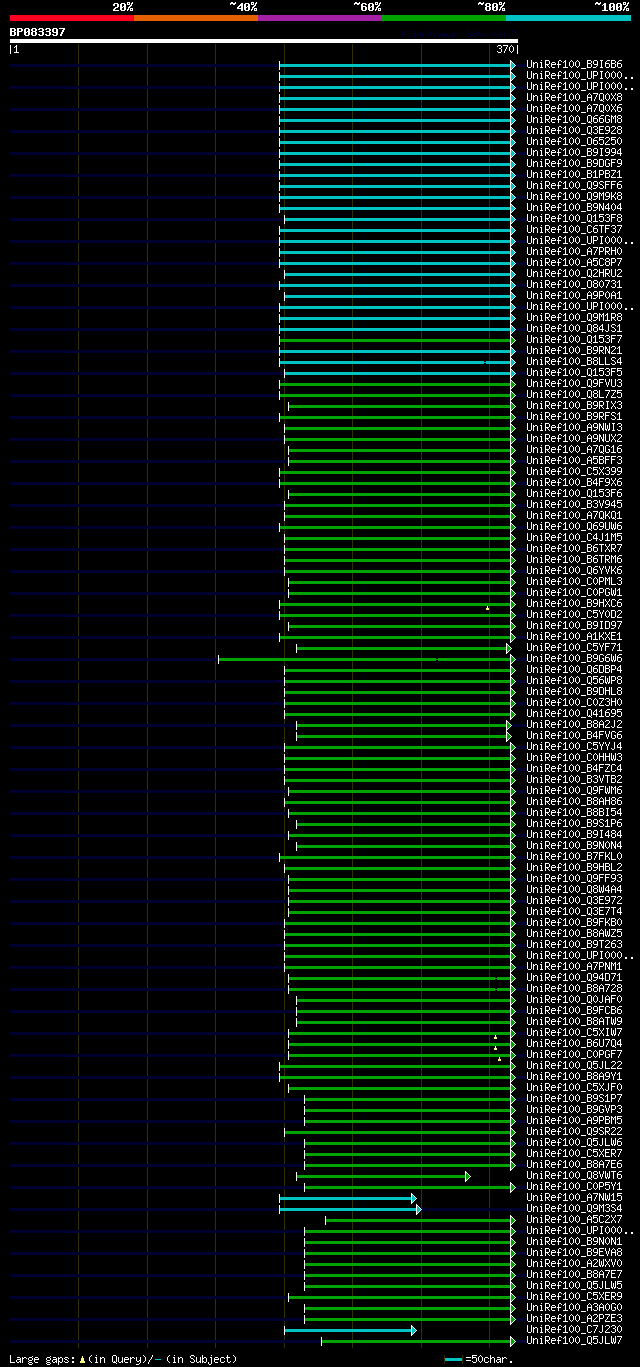Open hit UniRef100_Q3E928
The image size is (640, 1367).
[x=574, y=131]
